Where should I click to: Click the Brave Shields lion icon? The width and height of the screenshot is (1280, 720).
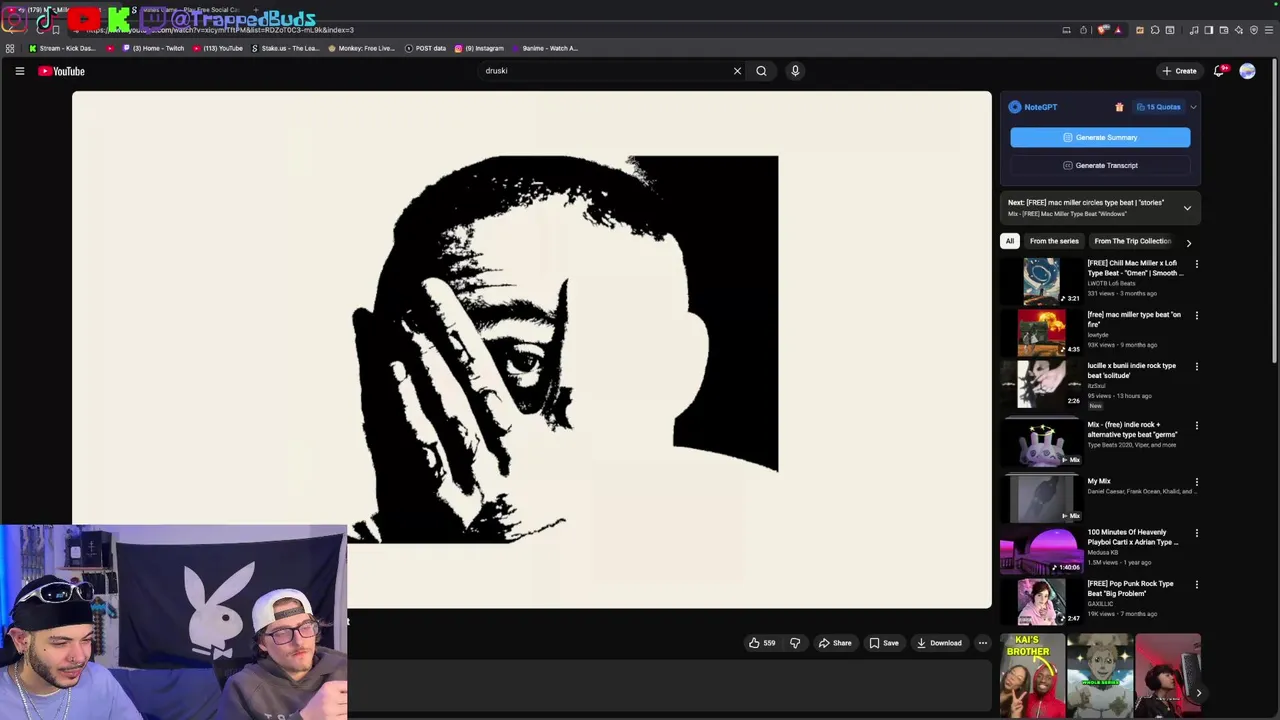(x=1102, y=30)
